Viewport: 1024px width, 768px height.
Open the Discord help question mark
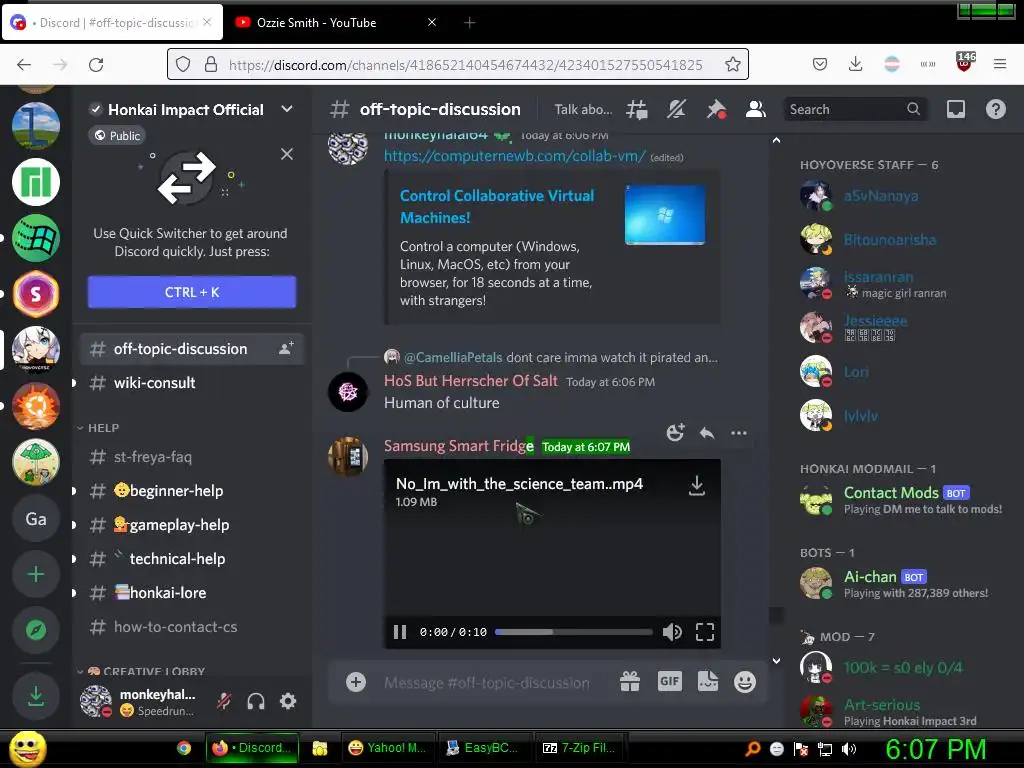(996, 109)
